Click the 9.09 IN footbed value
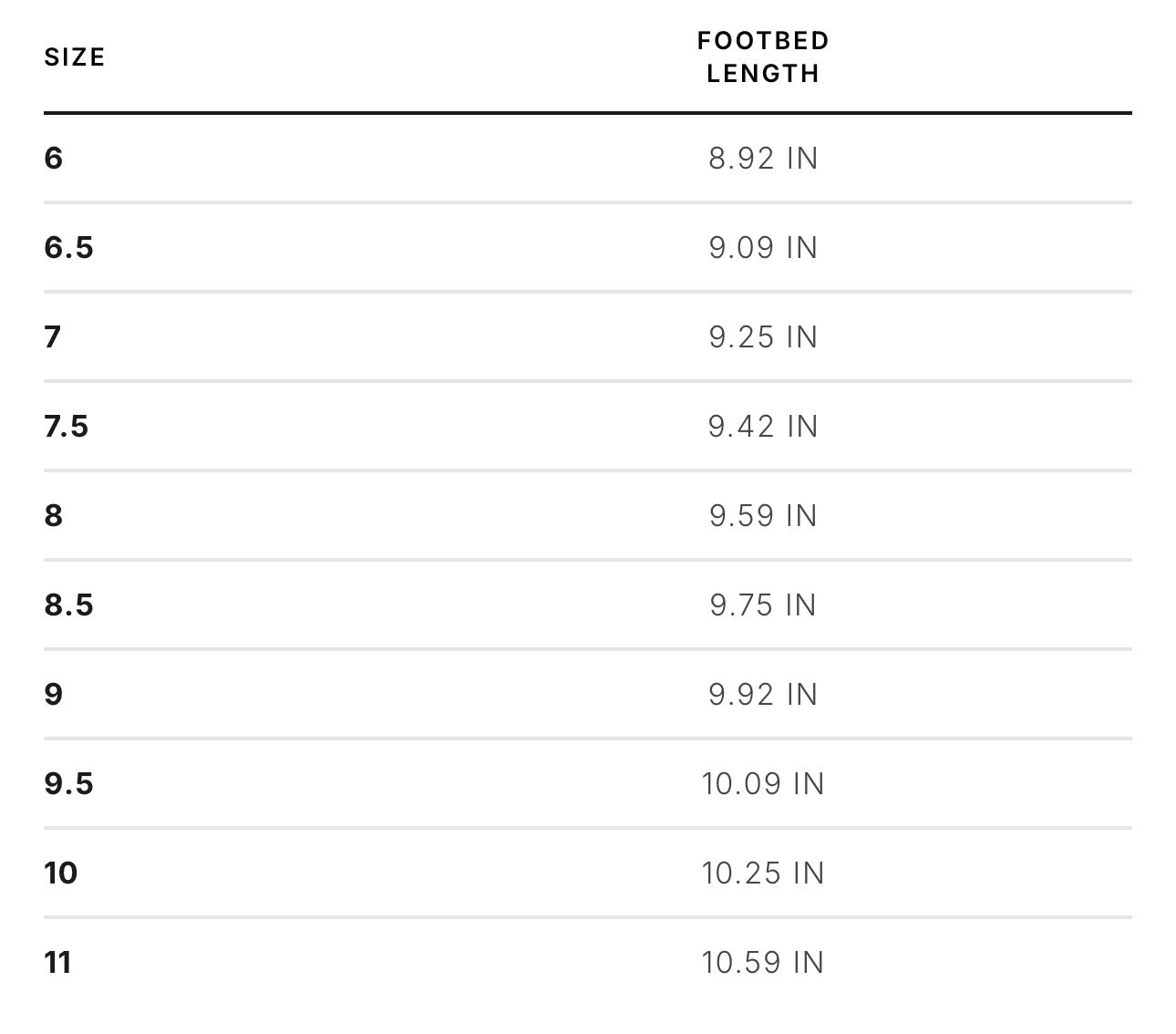Image resolution: width=1176 pixels, height=1034 pixels. point(763,248)
